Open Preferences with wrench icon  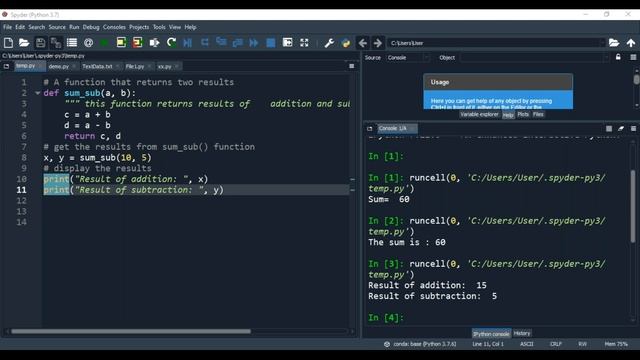coord(329,42)
